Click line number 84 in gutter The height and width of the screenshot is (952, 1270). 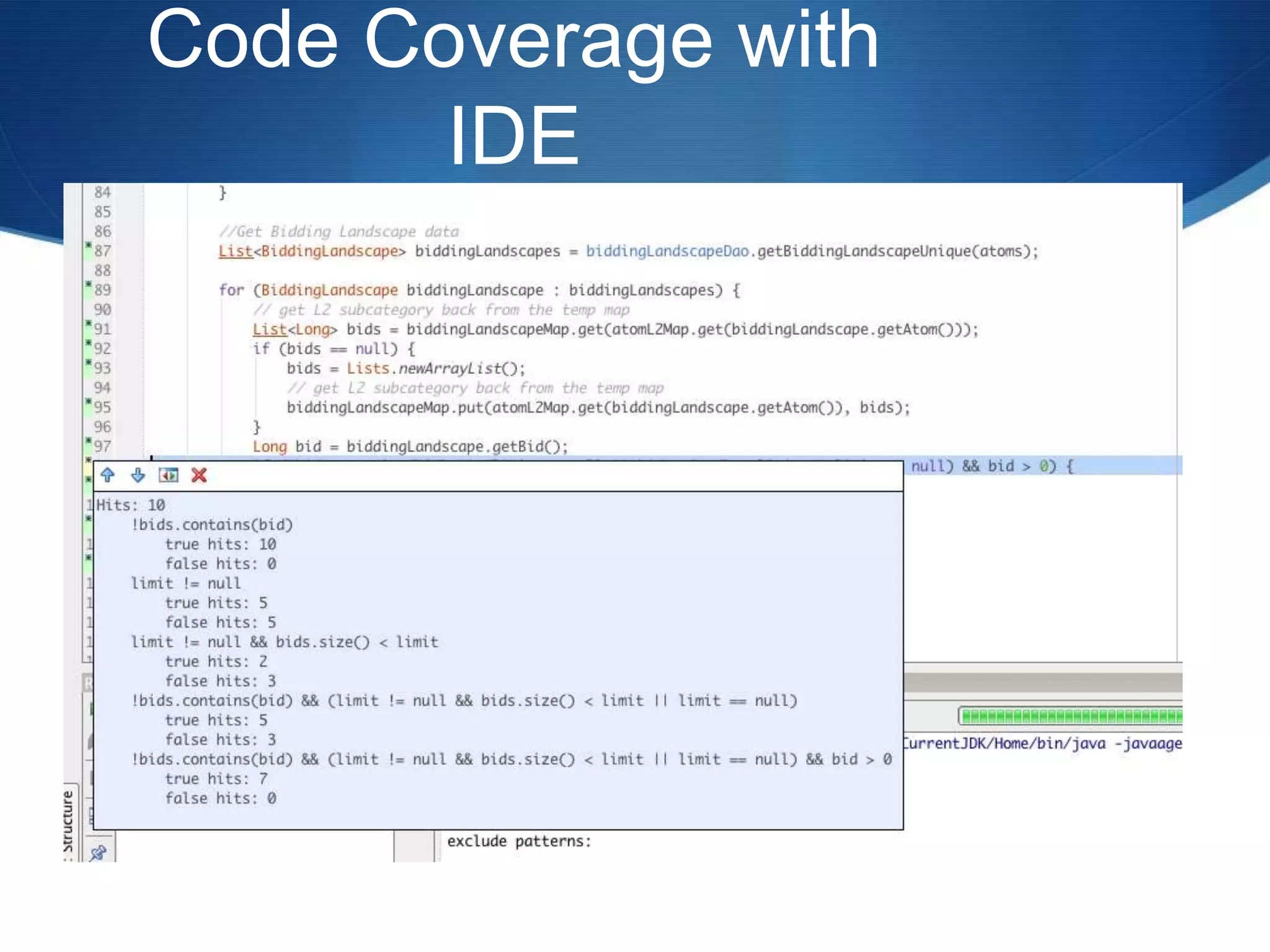102,192
